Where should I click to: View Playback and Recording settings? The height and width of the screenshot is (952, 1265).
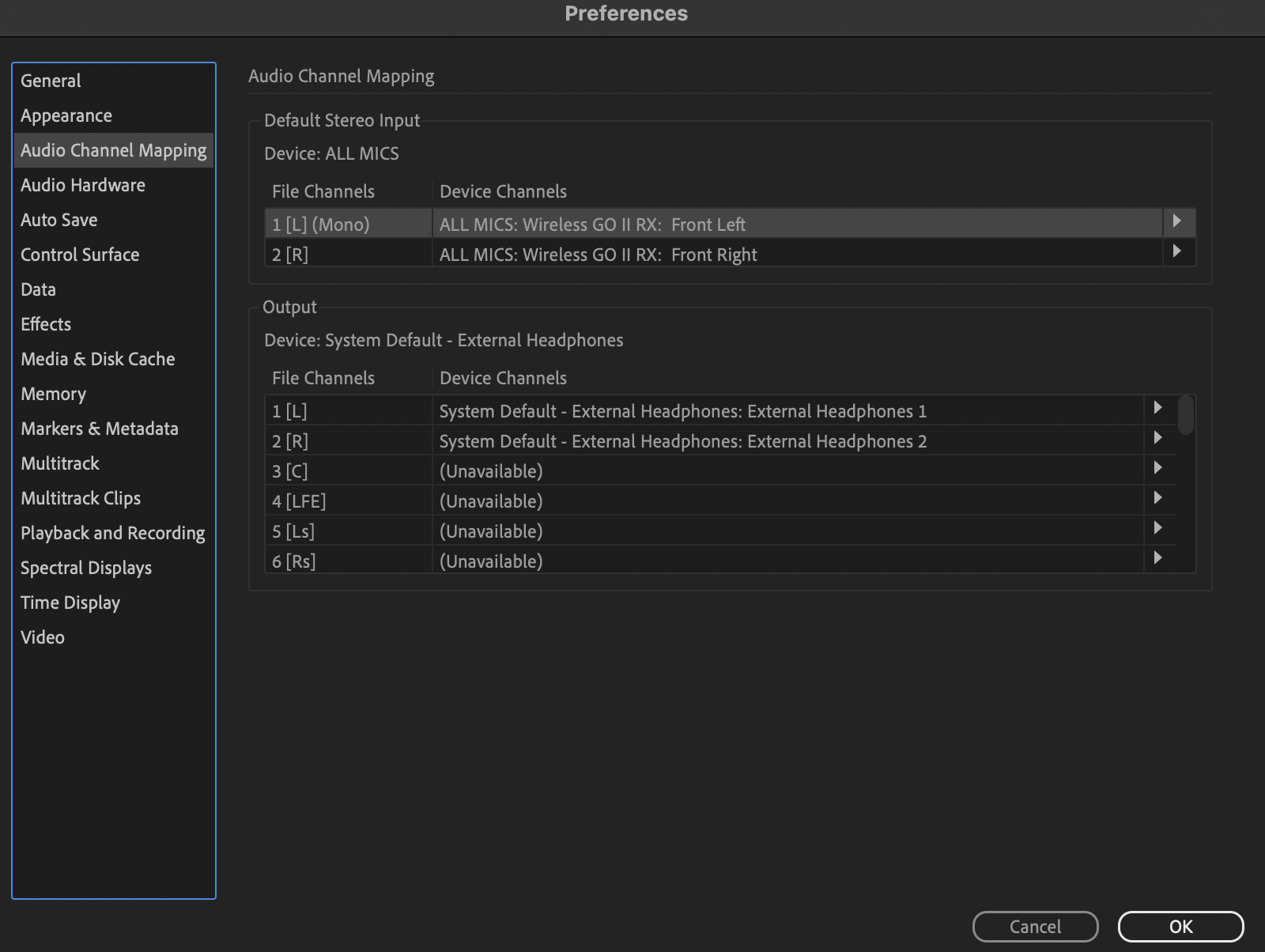112,532
